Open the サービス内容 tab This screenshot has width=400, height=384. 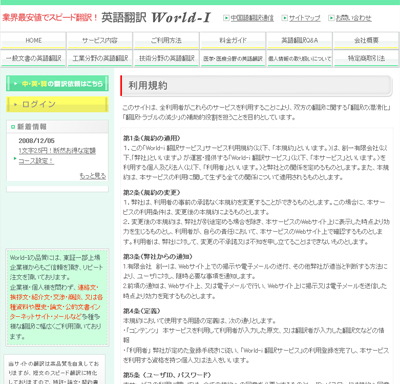coord(100,41)
